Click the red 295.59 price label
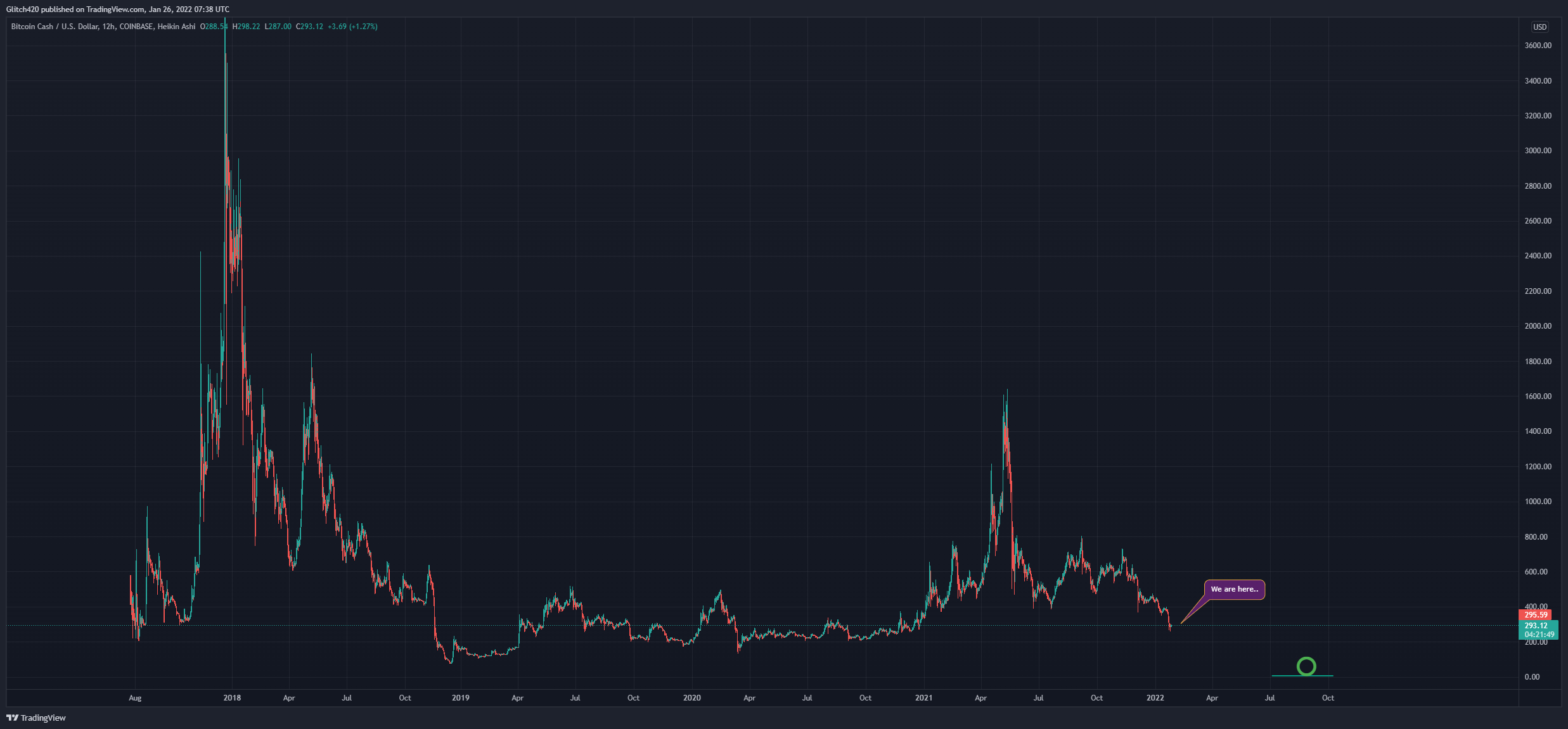The width and height of the screenshot is (1568, 729). pyautogui.click(x=1535, y=614)
